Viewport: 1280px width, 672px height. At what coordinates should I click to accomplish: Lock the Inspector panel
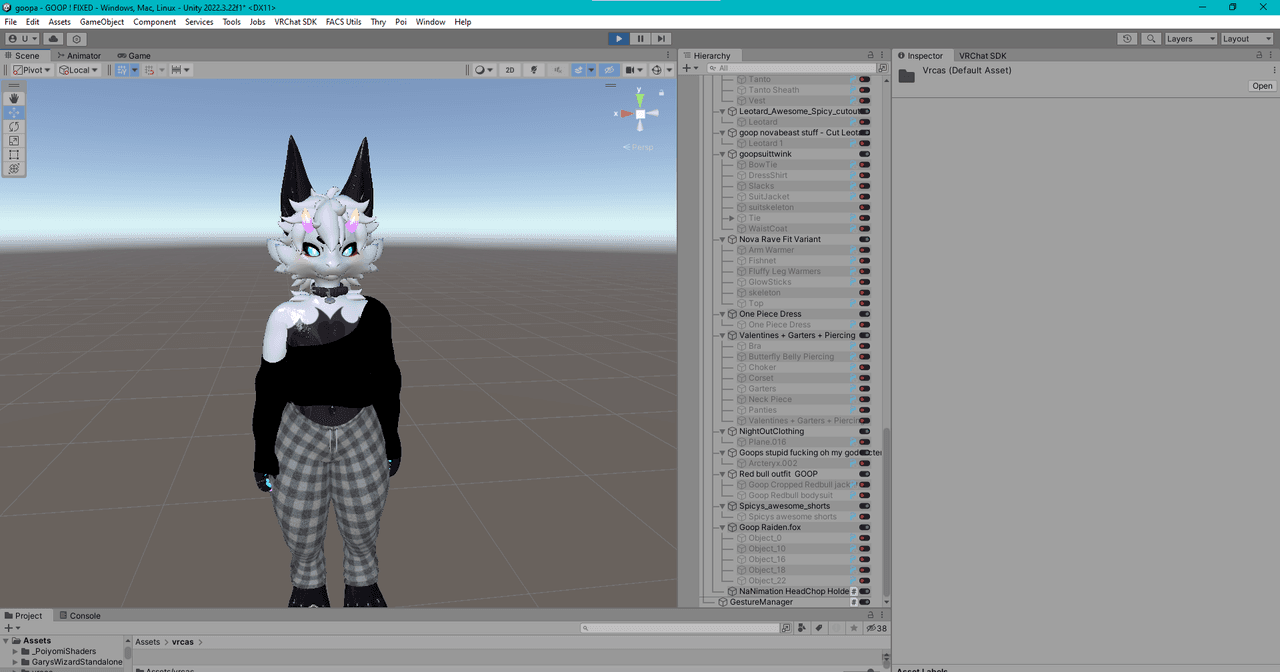[x=1261, y=56]
